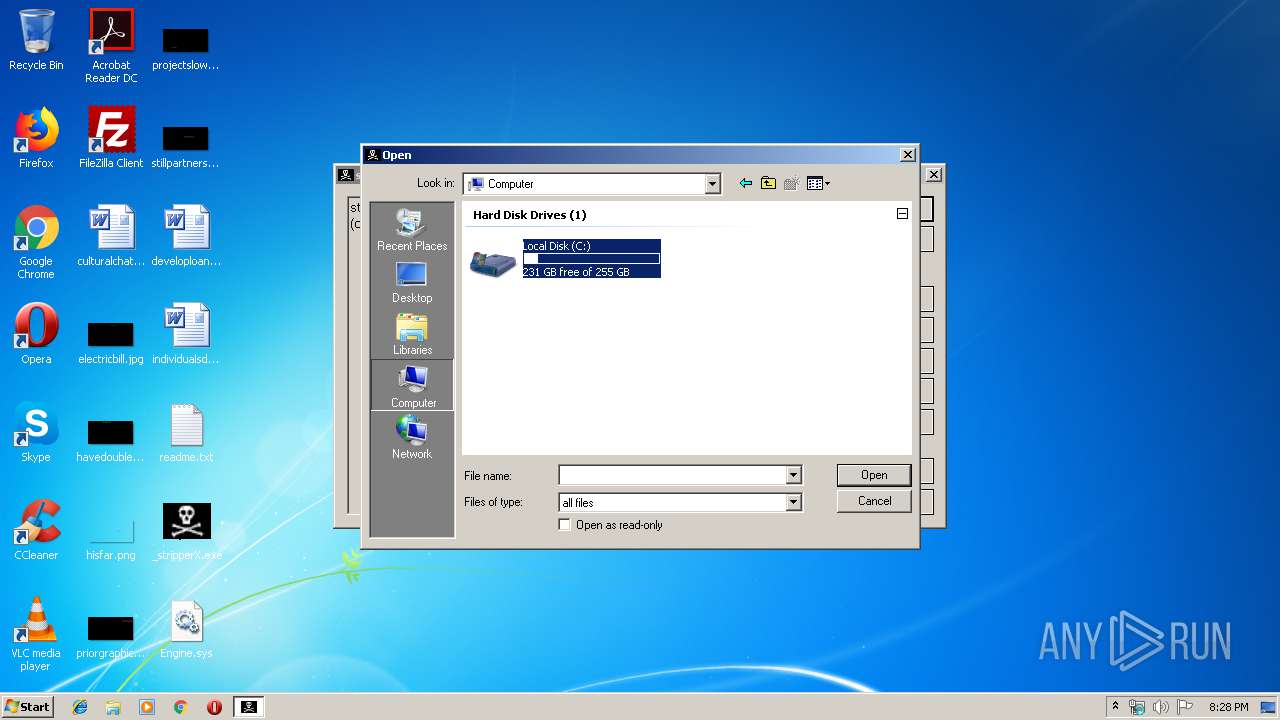Select the Google Chrome desktop shortcut
This screenshot has width=1280, height=720.
pos(36,243)
